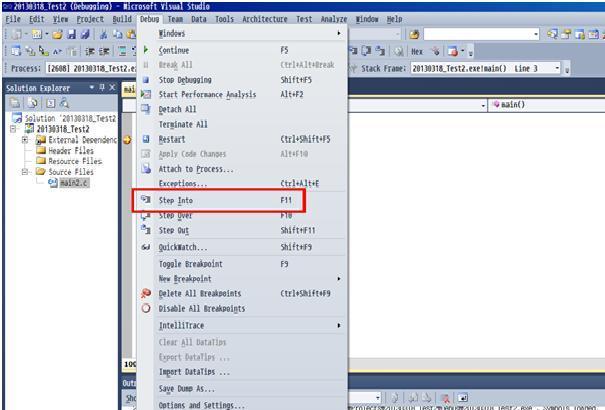Open the File menu
The width and height of the screenshot is (605, 410).
(x=13, y=19)
